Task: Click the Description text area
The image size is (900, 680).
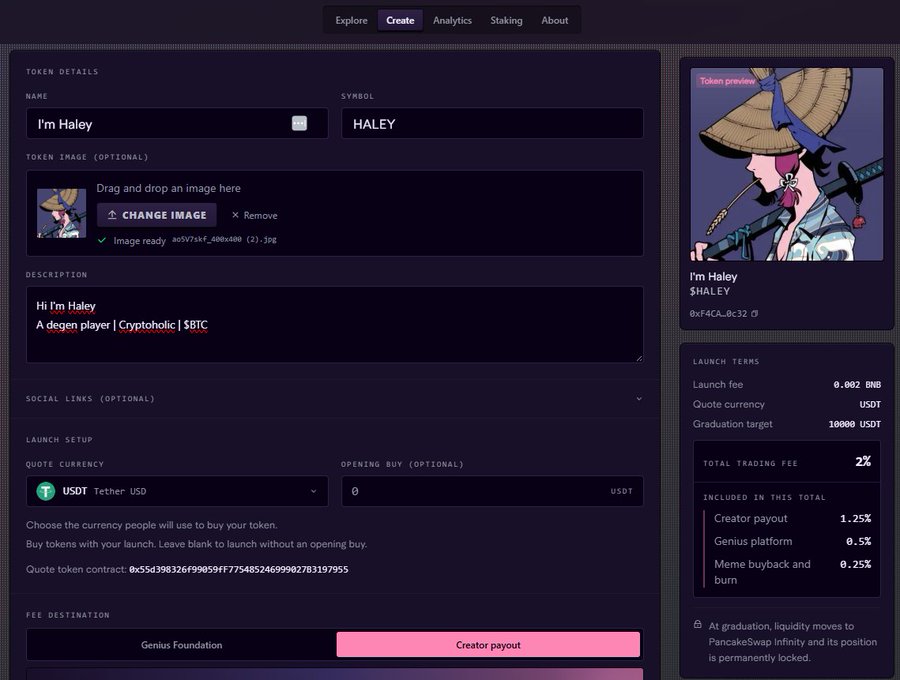Action: pyautogui.click(x=335, y=324)
